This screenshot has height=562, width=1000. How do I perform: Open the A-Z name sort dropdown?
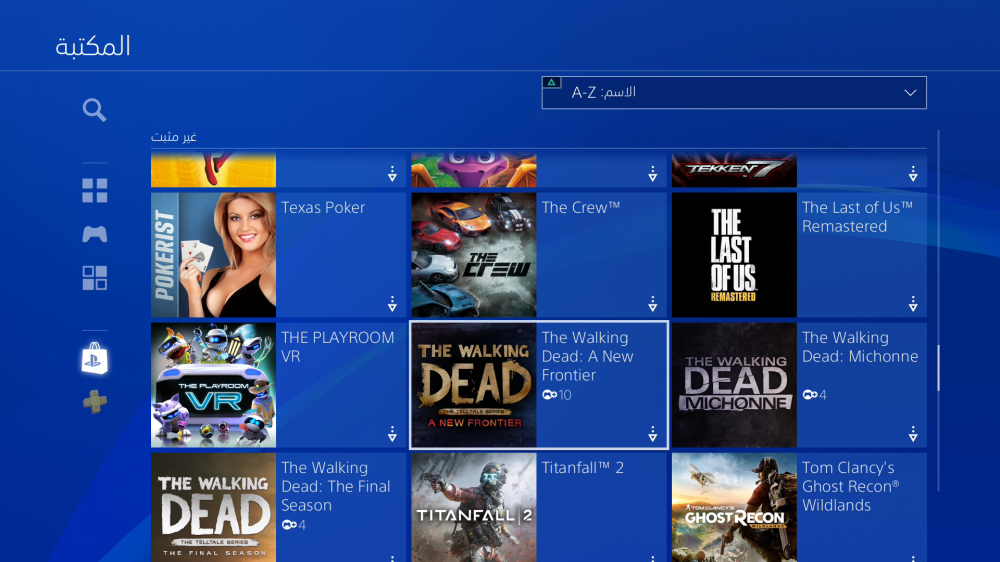click(734, 92)
